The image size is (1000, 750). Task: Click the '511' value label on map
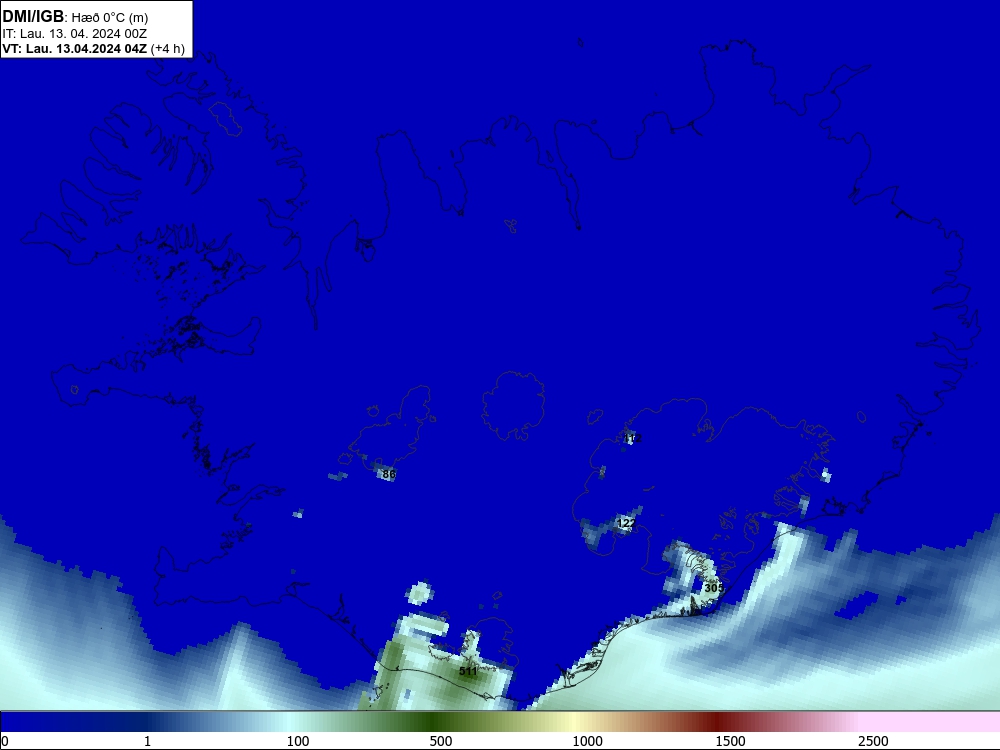[468, 671]
